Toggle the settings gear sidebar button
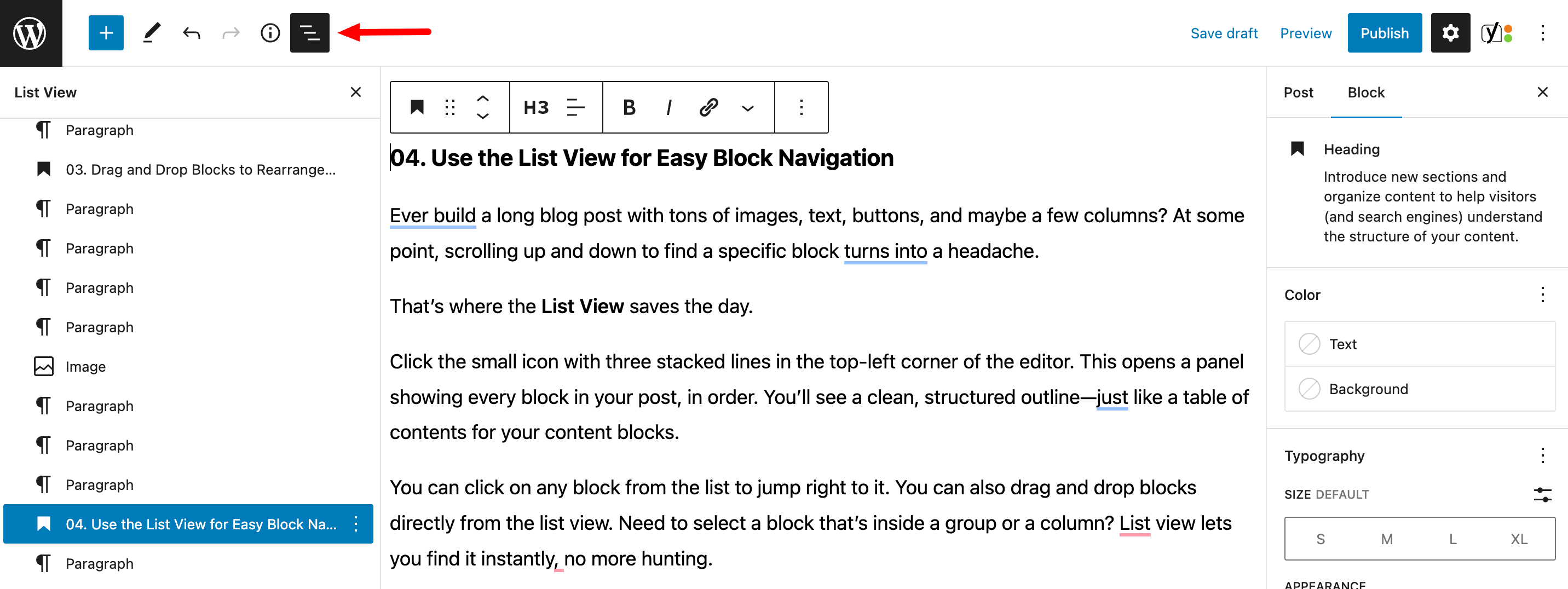Image resolution: width=1568 pixels, height=589 pixels. pyautogui.click(x=1450, y=33)
